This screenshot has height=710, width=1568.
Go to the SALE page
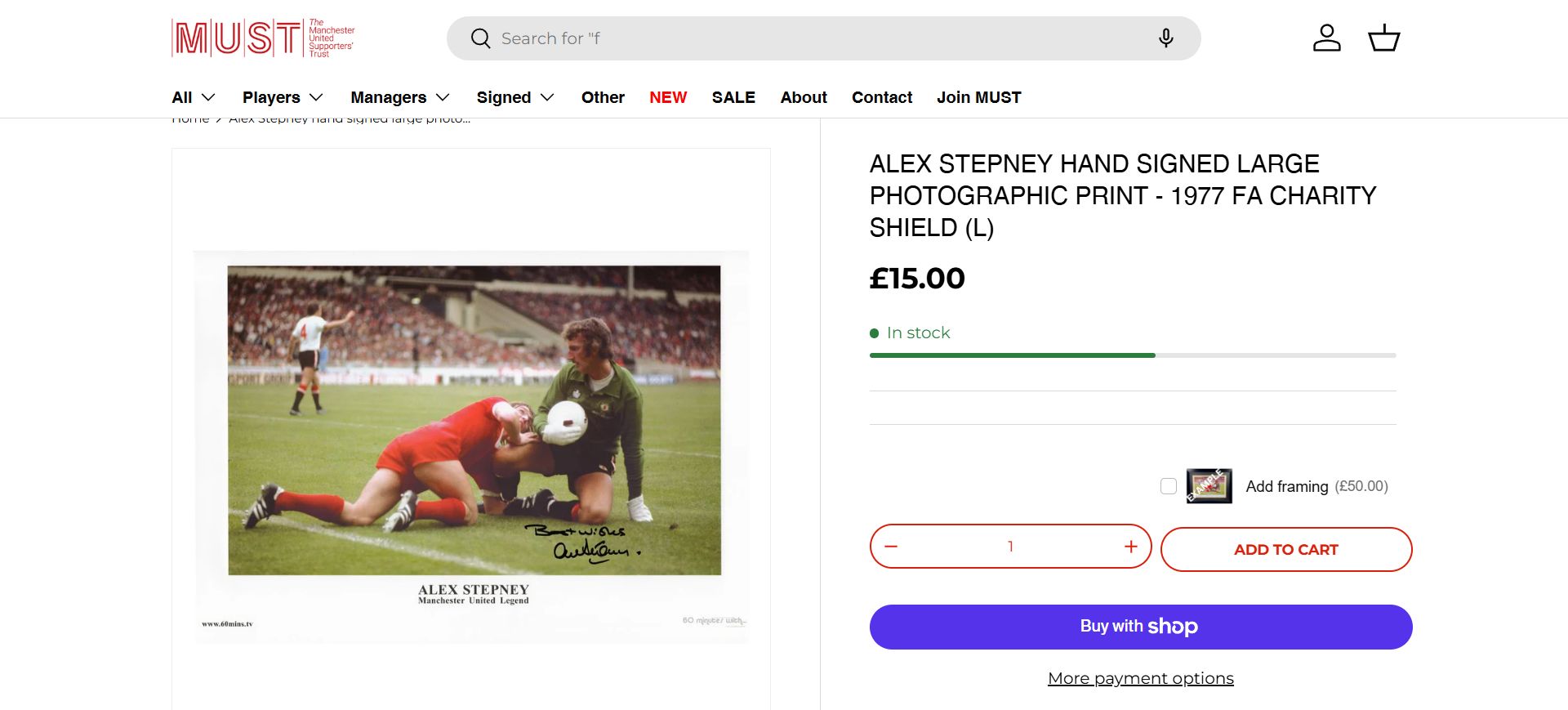(733, 97)
